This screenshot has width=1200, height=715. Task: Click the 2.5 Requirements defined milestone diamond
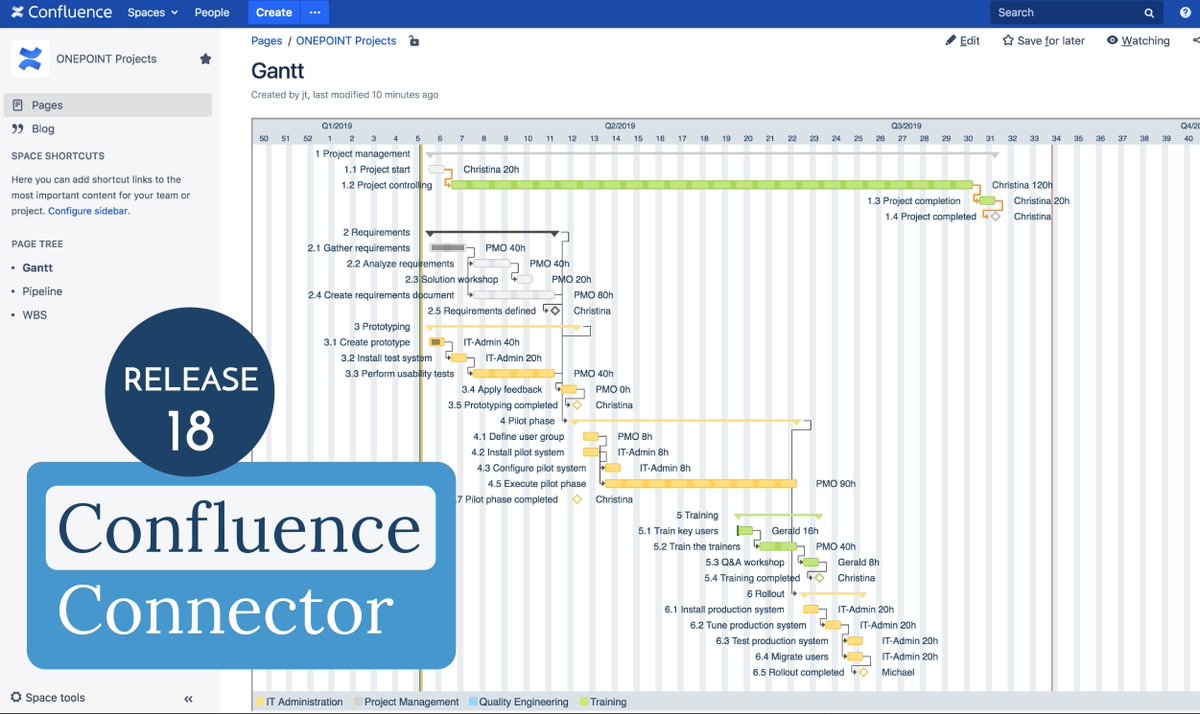pyautogui.click(x=555, y=311)
